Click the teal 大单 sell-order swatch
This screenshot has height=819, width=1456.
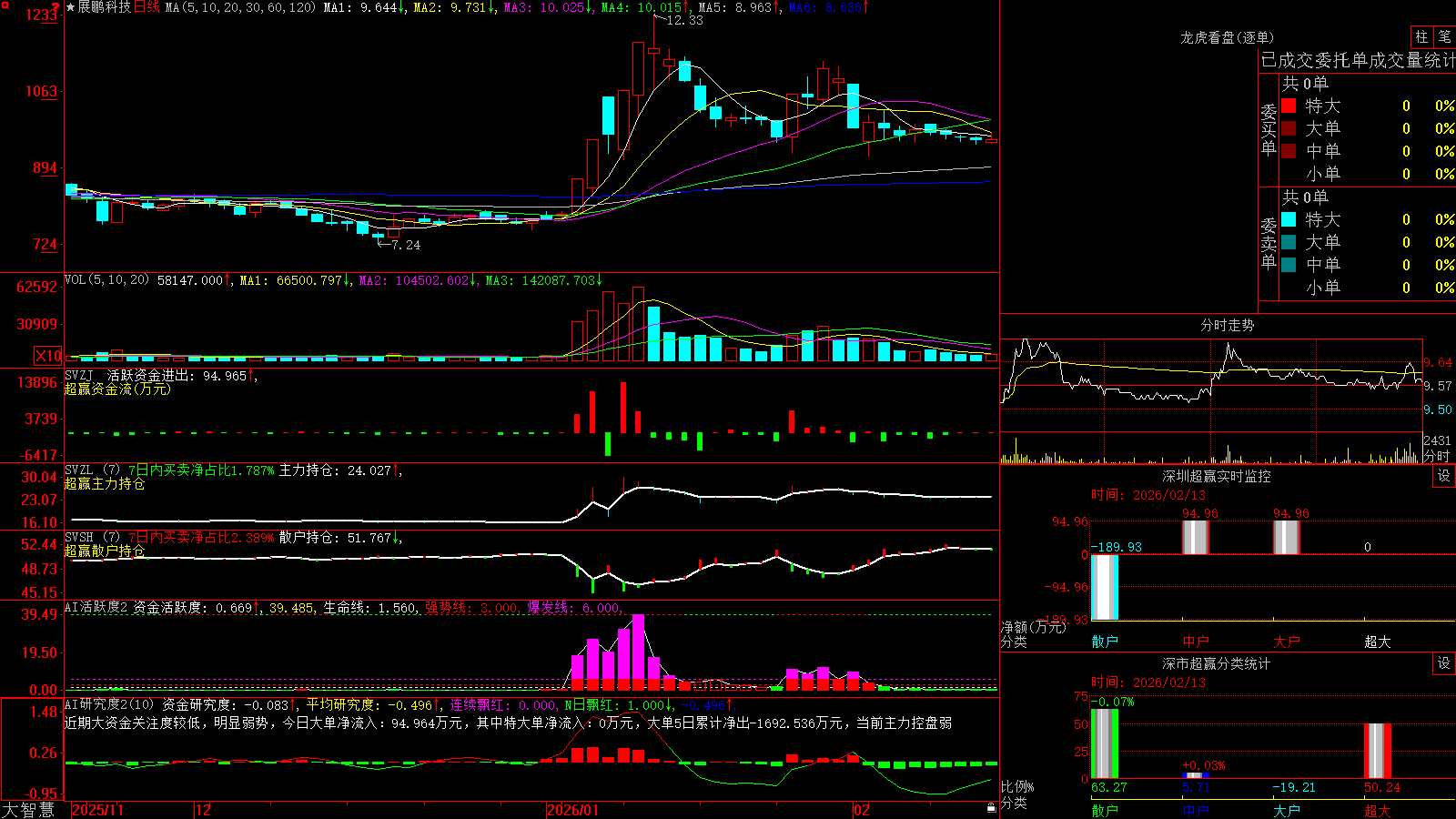[x=1289, y=242]
